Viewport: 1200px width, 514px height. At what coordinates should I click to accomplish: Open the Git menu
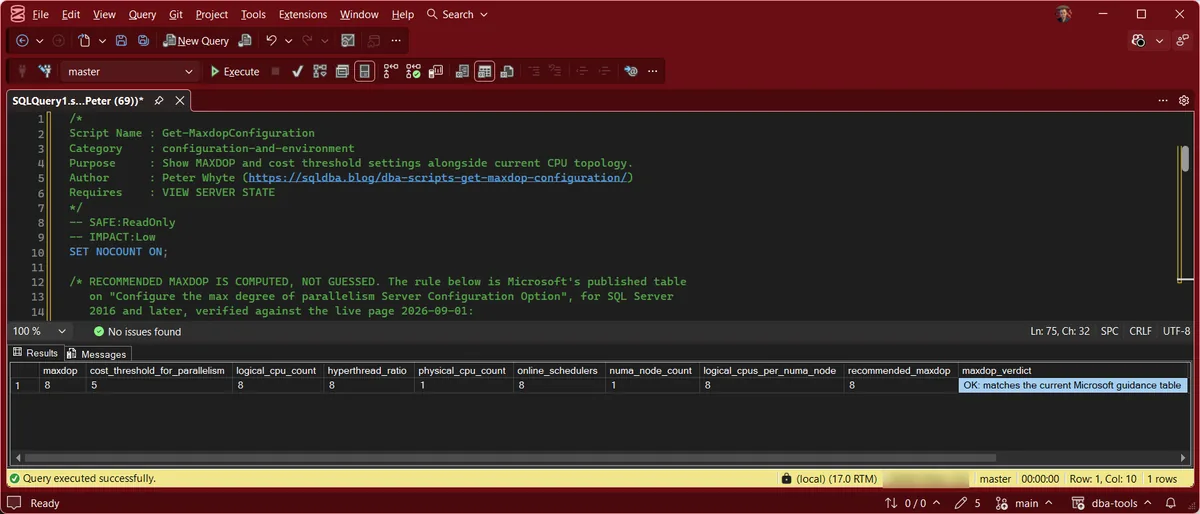click(x=176, y=15)
